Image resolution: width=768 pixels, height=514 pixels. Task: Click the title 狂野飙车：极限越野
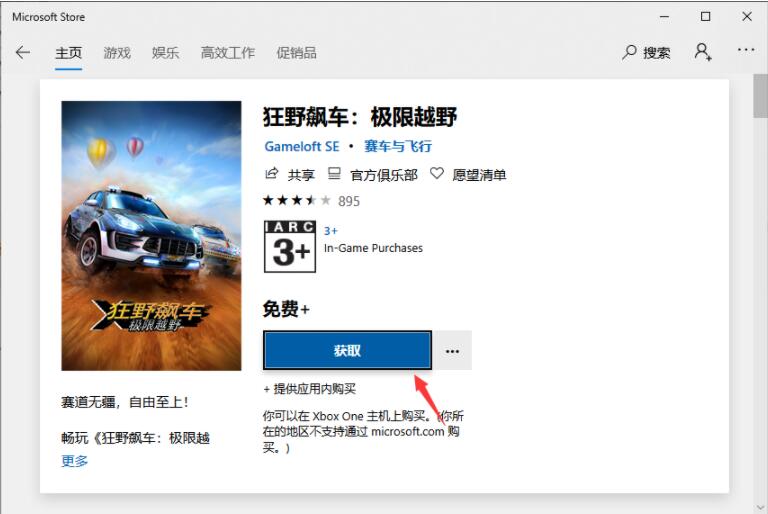(x=360, y=117)
